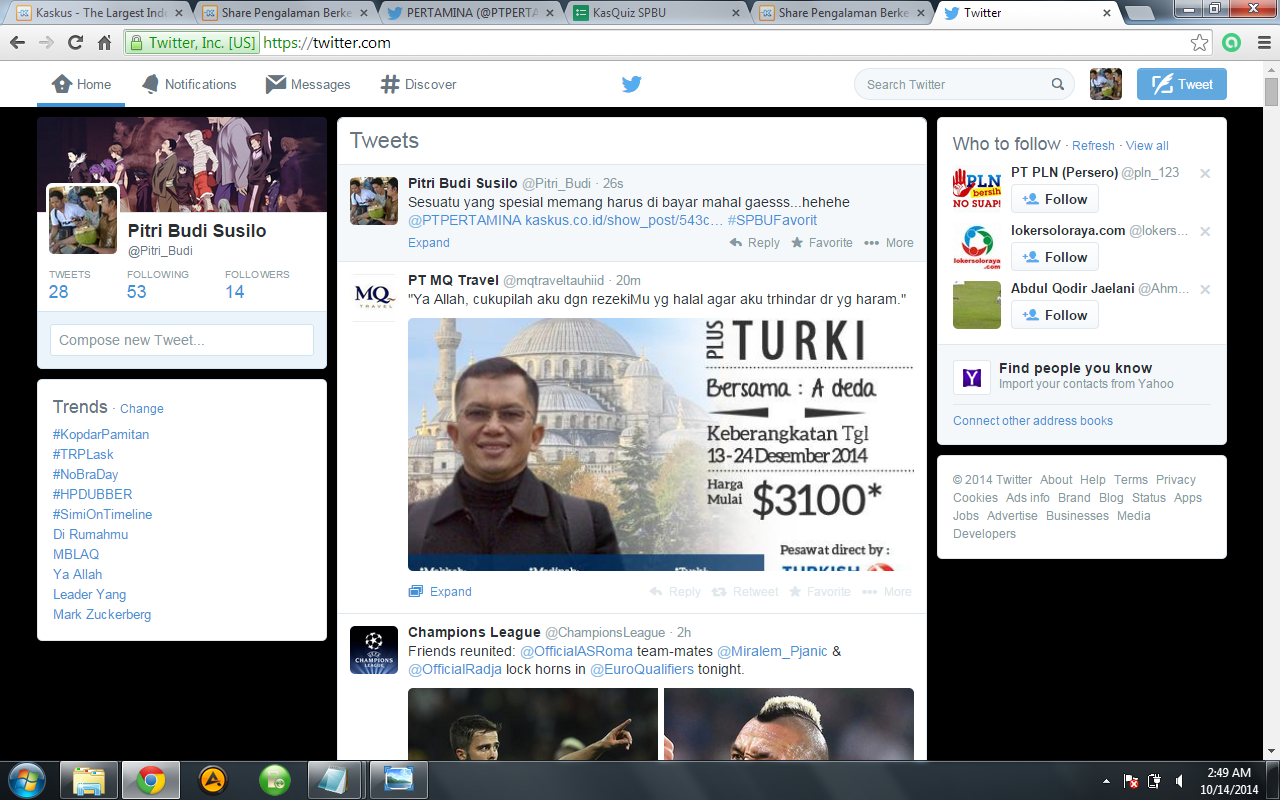Switch to the PERTAMINA browser tab
The width and height of the screenshot is (1280, 800).
(468, 13)
